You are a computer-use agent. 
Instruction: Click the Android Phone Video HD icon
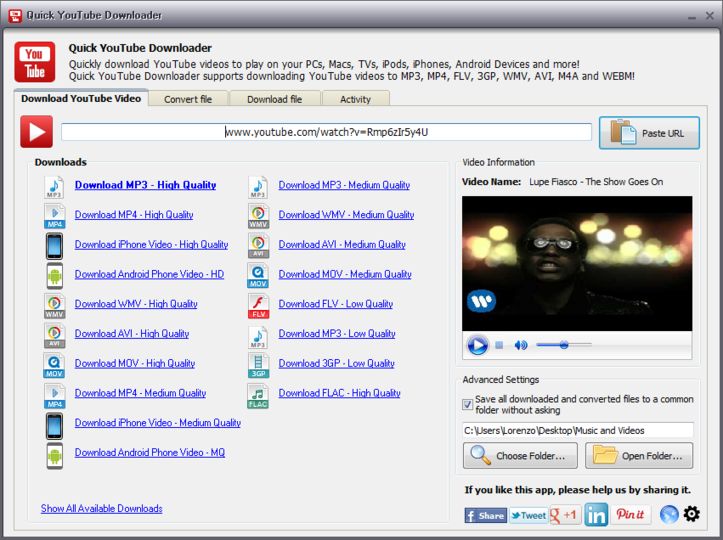click(x=54, y=276)
